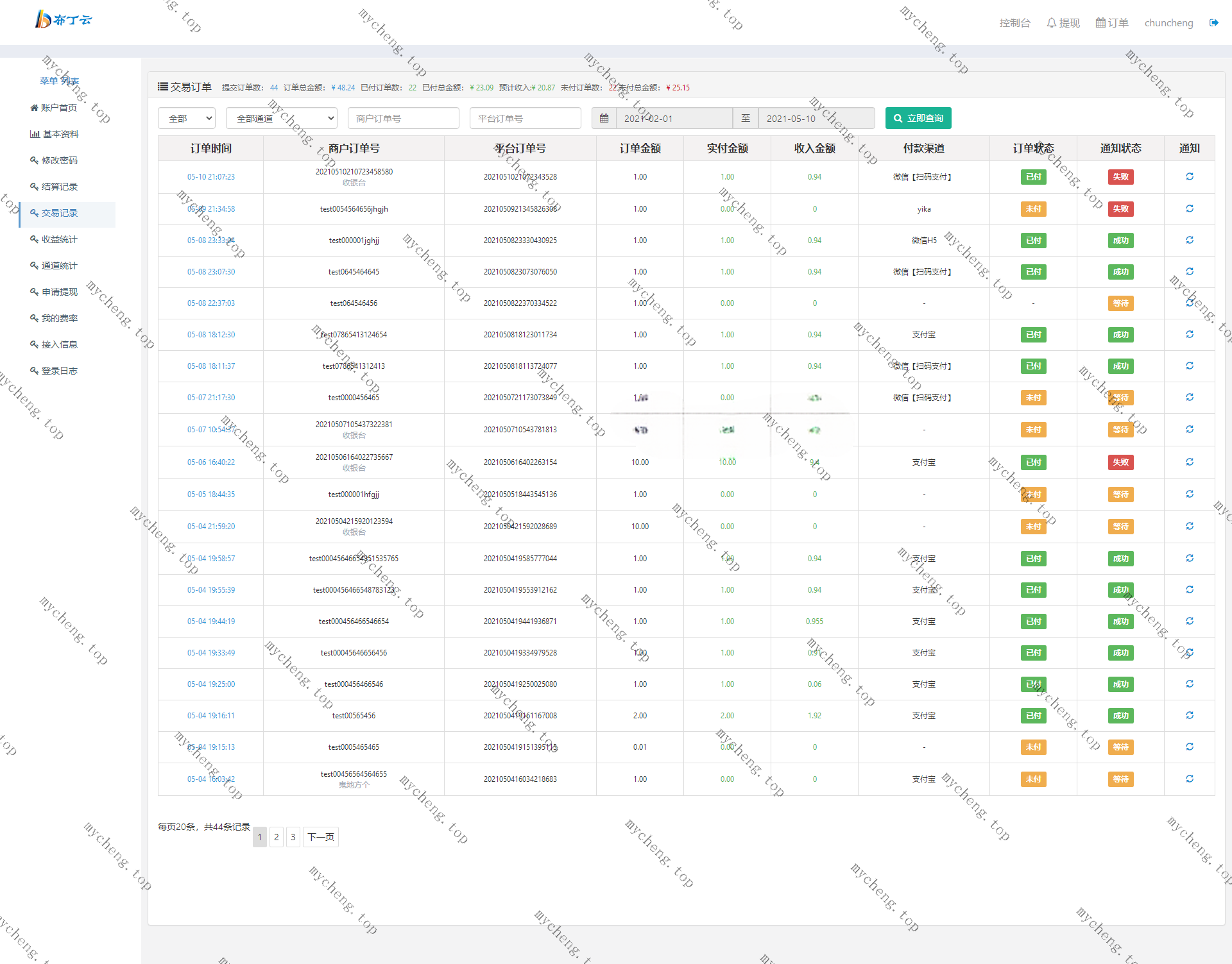1232x964 pixels.
Task: Resend notification for order 05-06 16:40:22
Action: click(1189, 462)
